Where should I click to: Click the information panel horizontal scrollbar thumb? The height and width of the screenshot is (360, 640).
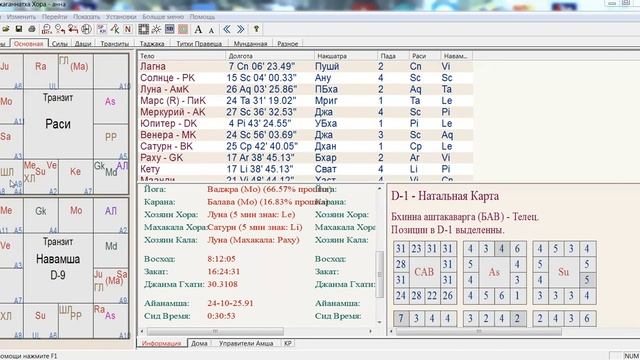(215, 331)
